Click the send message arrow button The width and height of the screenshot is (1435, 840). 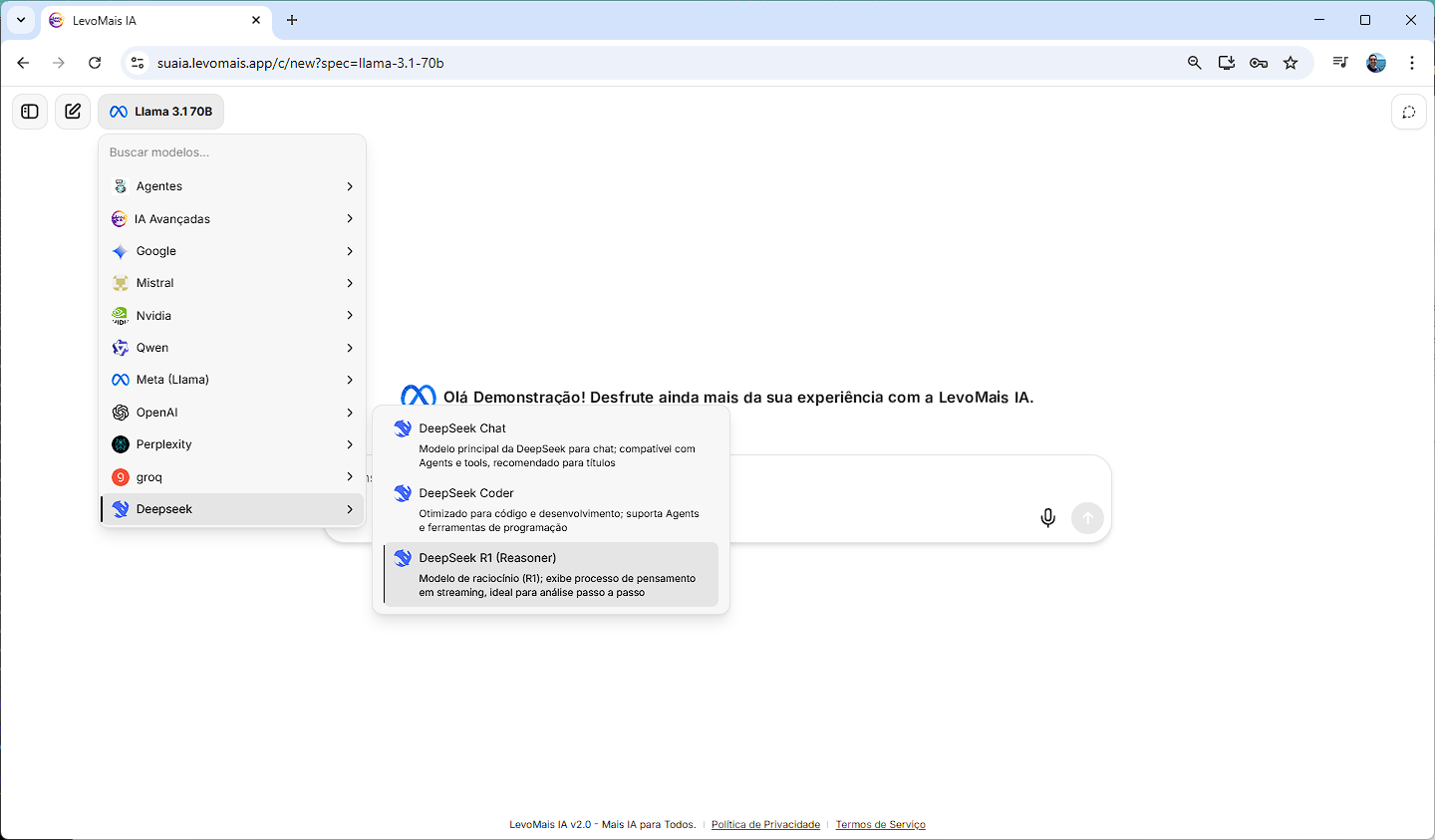pos(1087,518)
